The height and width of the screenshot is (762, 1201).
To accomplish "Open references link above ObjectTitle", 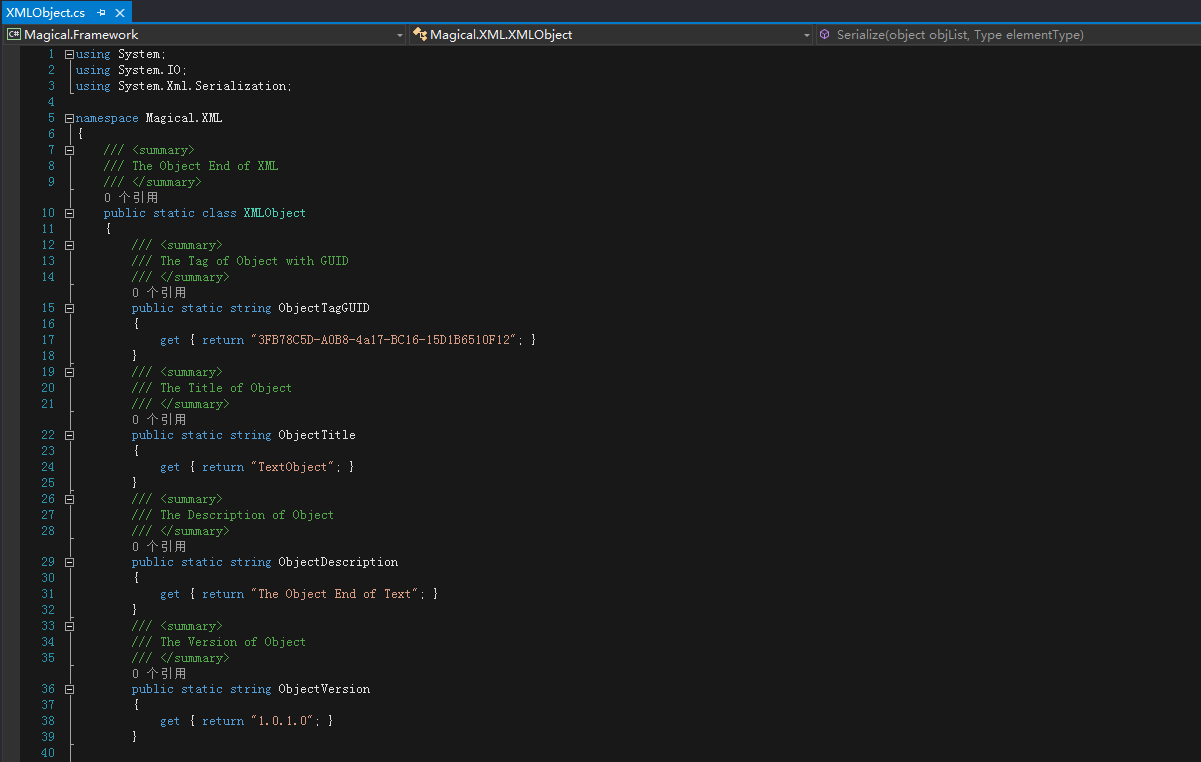I will click(x=159, y=420).
